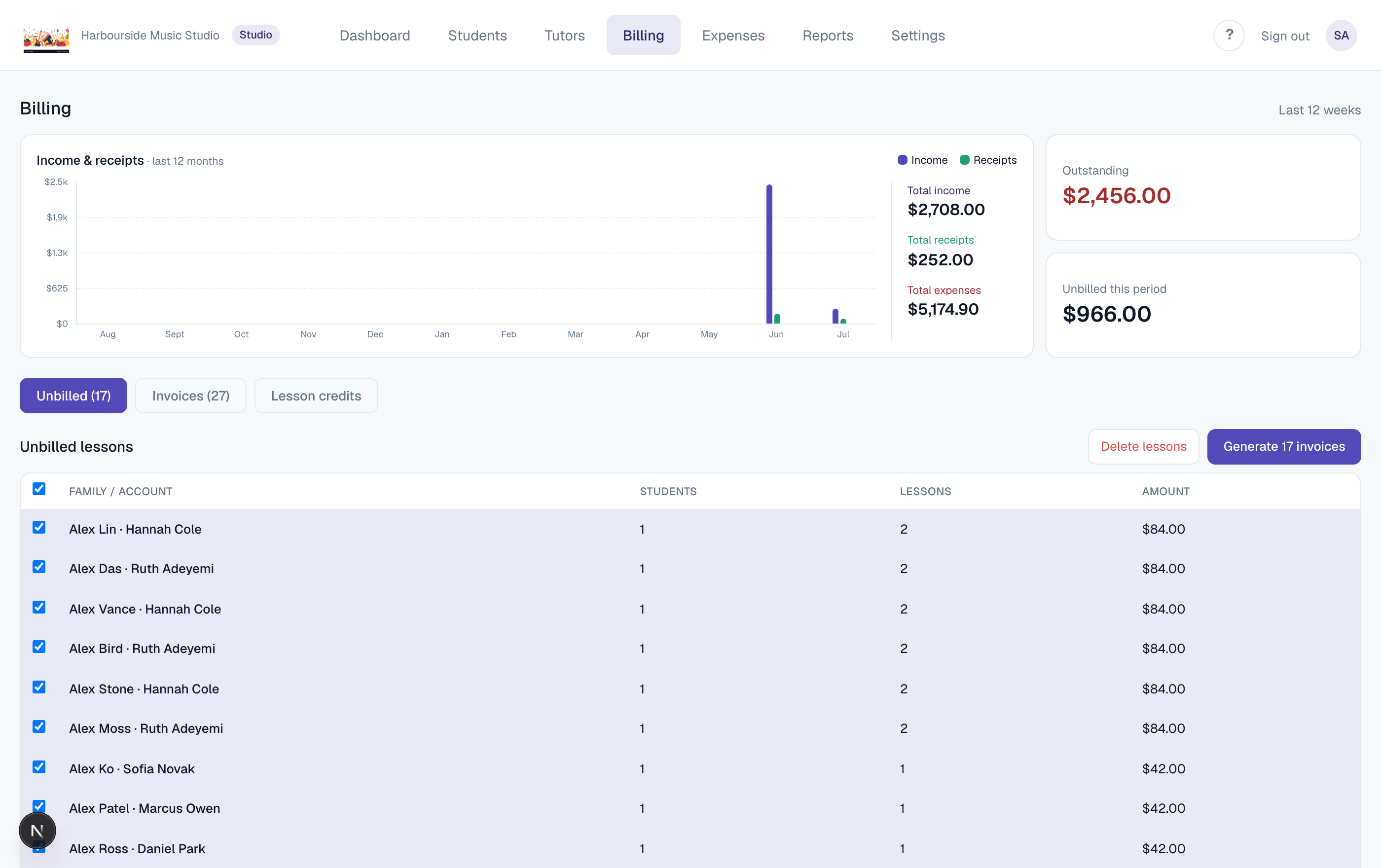Select the Alex Lin · Hannah Cole name
The width and height of the screenshot is (1381, 868).
click(135, 529)
